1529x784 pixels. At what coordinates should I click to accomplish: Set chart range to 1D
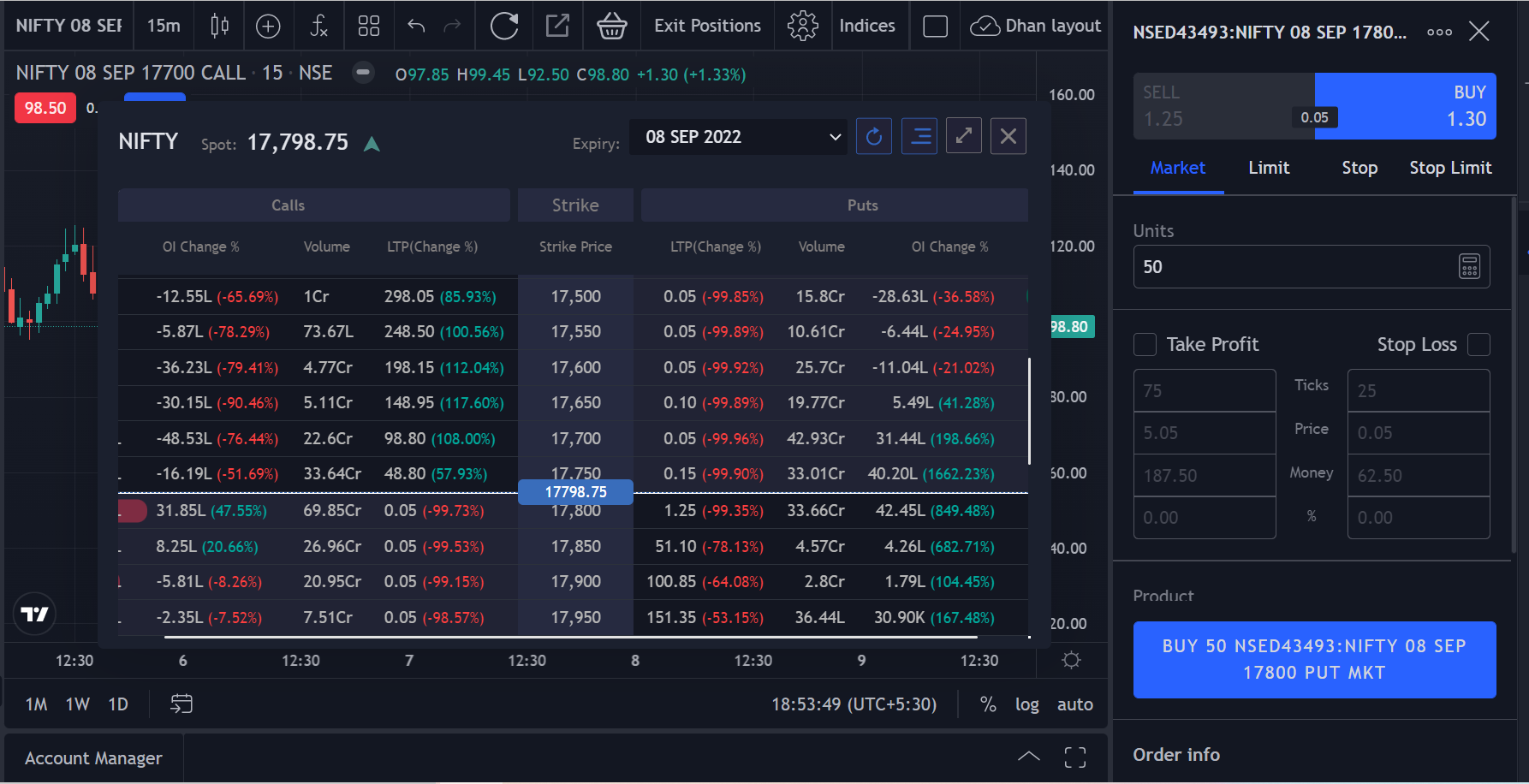tap(118, 704)
